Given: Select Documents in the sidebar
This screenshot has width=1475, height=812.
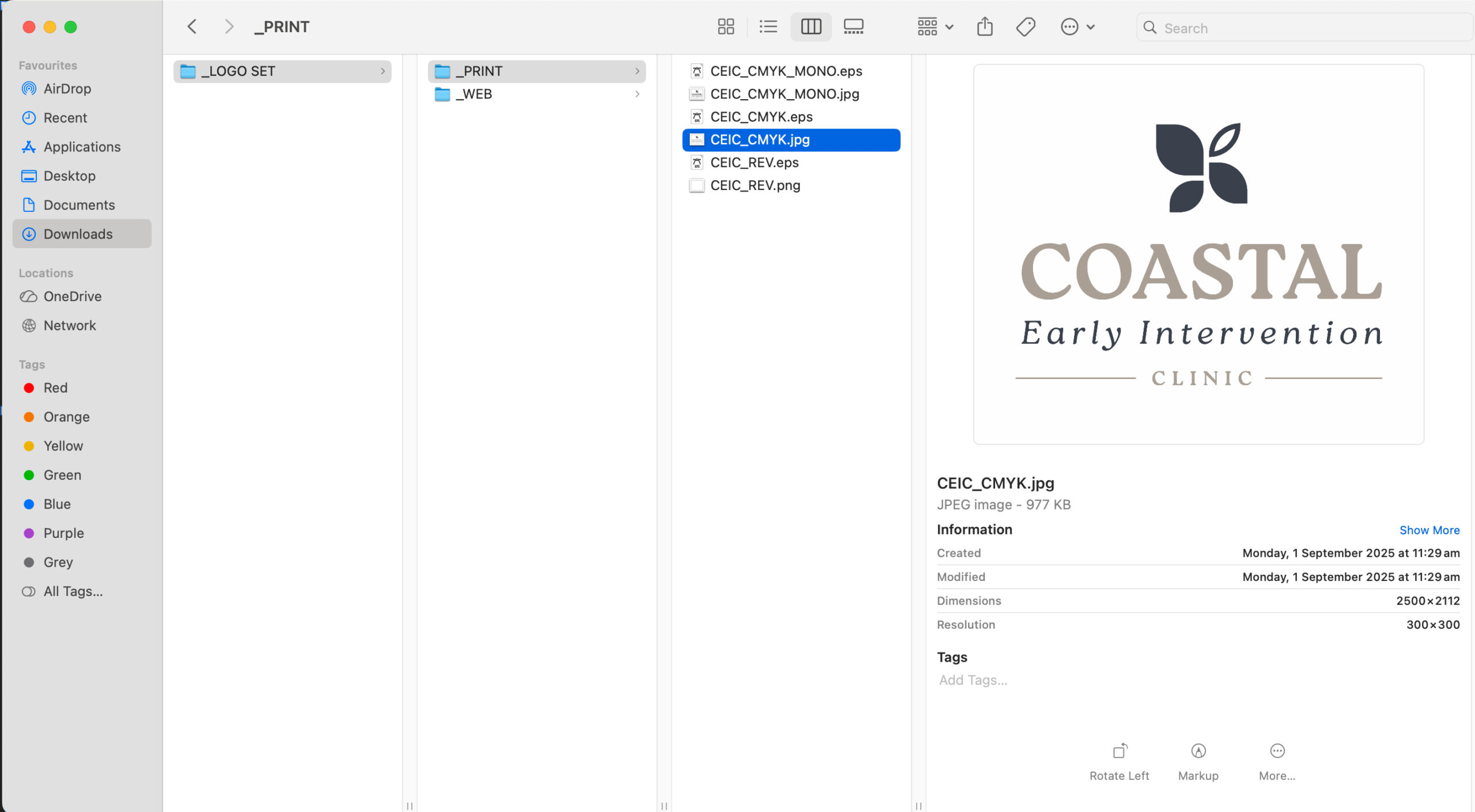Looking at the screenshot, I should click(79, 205).
